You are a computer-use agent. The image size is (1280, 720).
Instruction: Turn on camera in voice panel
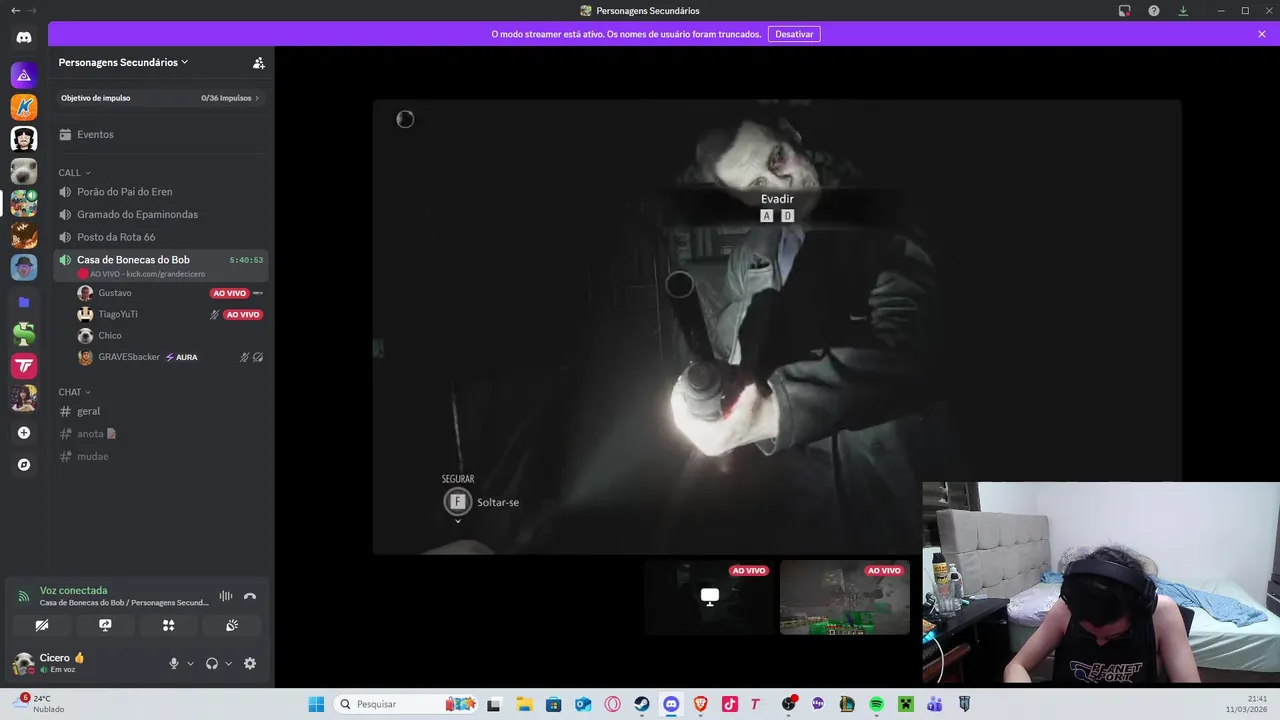coord(41,625)
